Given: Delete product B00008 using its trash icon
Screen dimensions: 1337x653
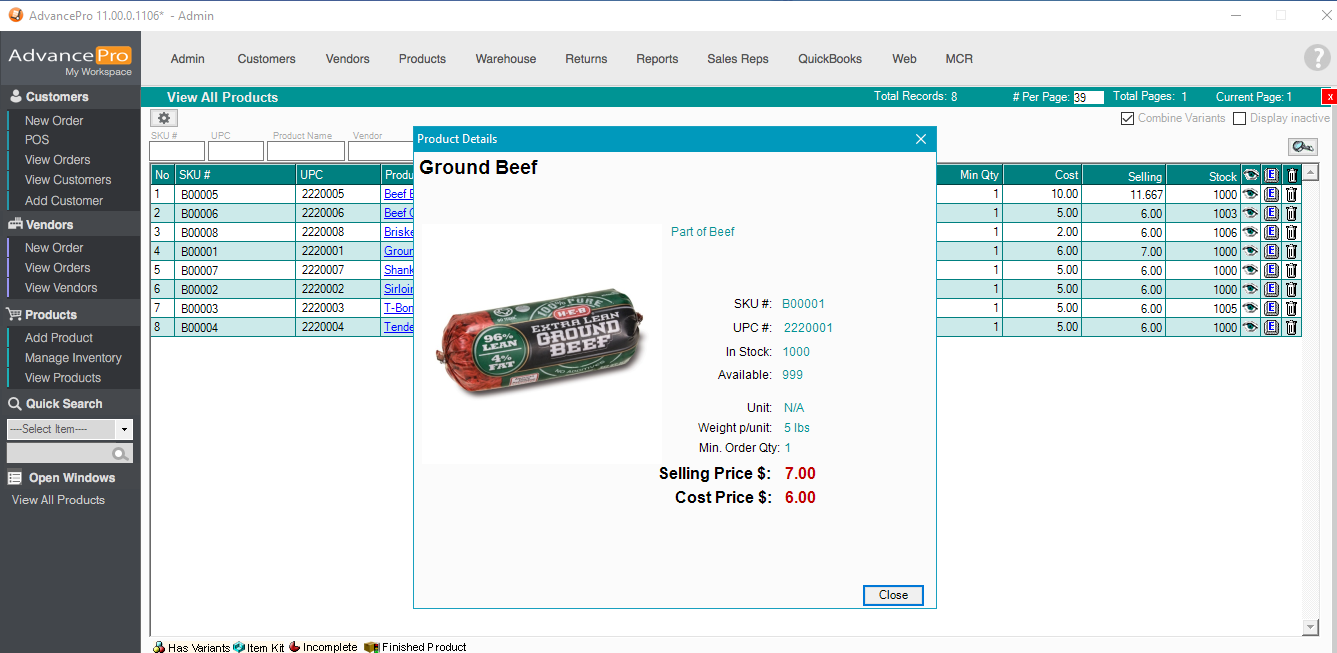Looking at the screenshot, I should click(1291, 233).
